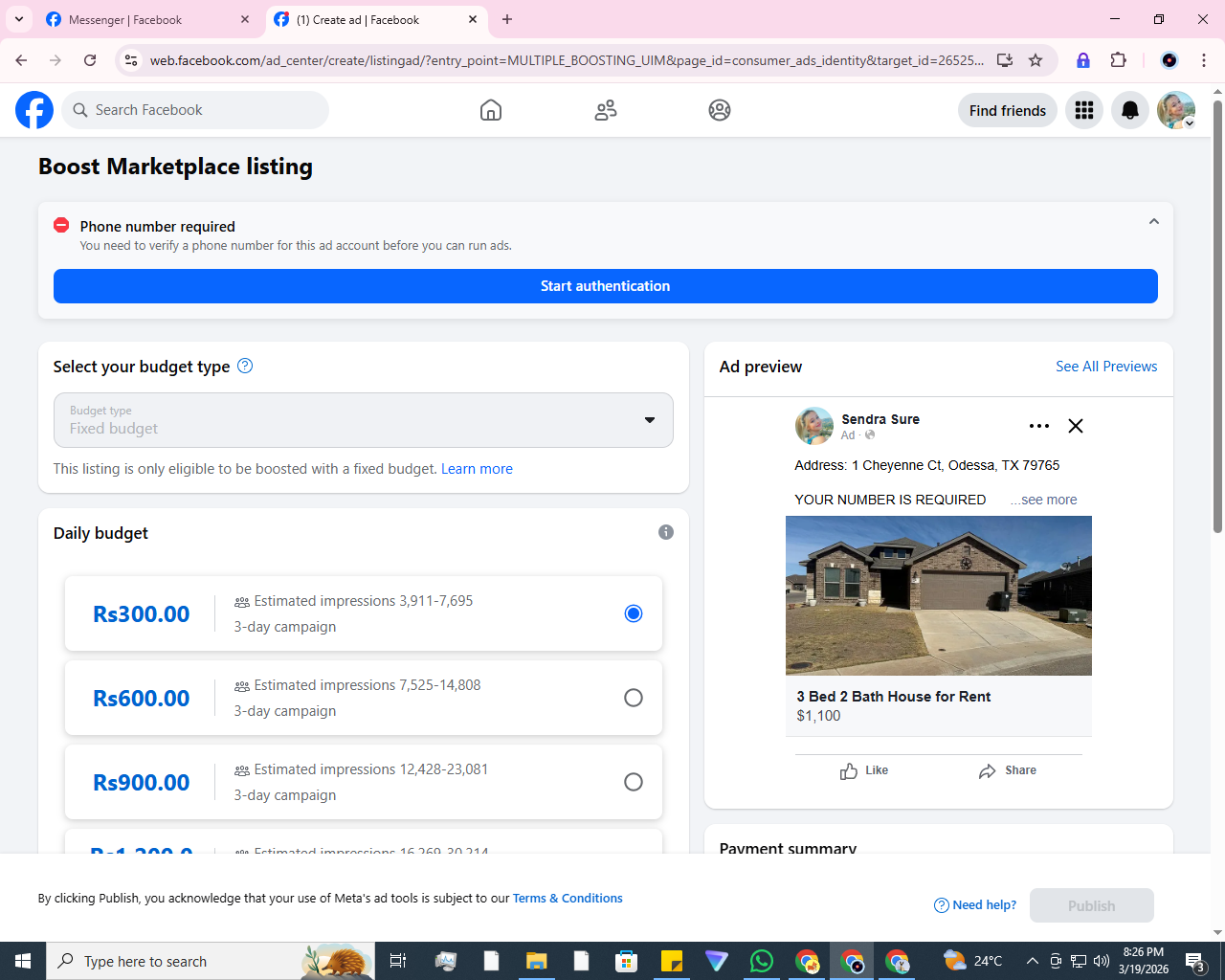The width and height of the screenshot is (1225, 980).
Task: Open the Chrome three-dot menu
Action: coord(1204,60)
